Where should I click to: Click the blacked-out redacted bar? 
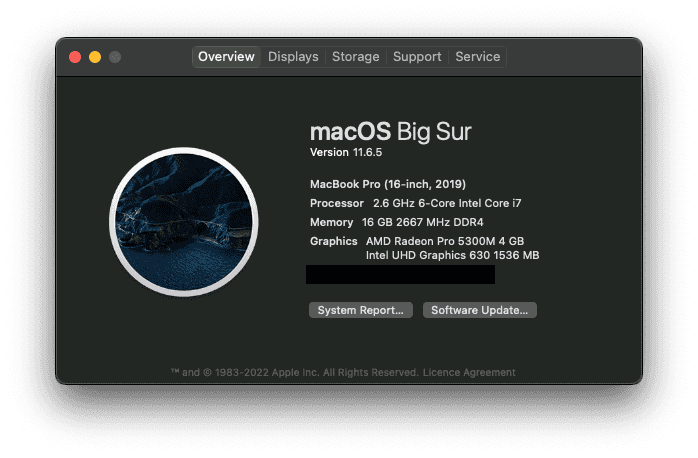pos(400,274)
